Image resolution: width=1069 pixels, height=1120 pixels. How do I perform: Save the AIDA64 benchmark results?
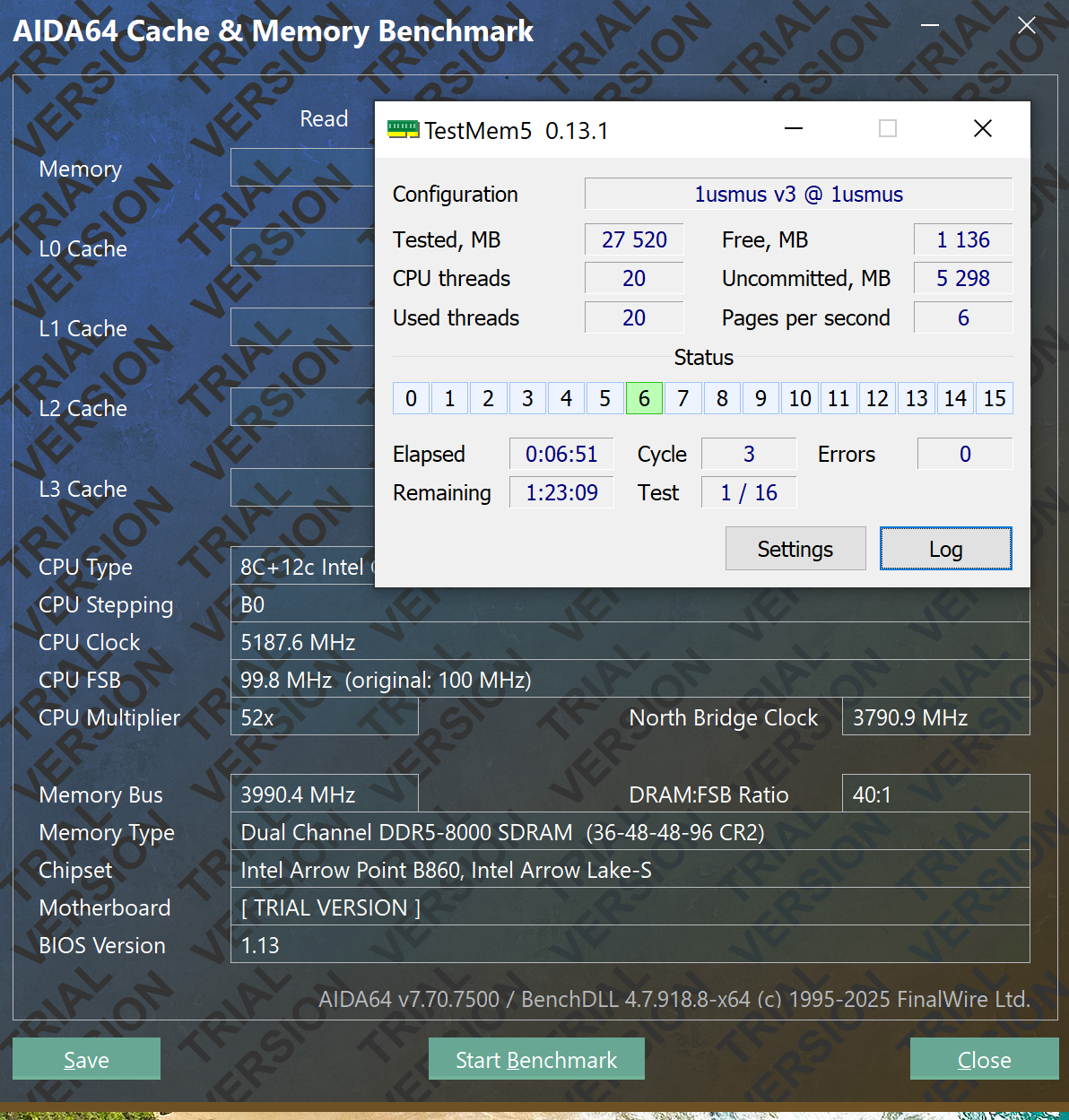click(x=86, y=1059)
